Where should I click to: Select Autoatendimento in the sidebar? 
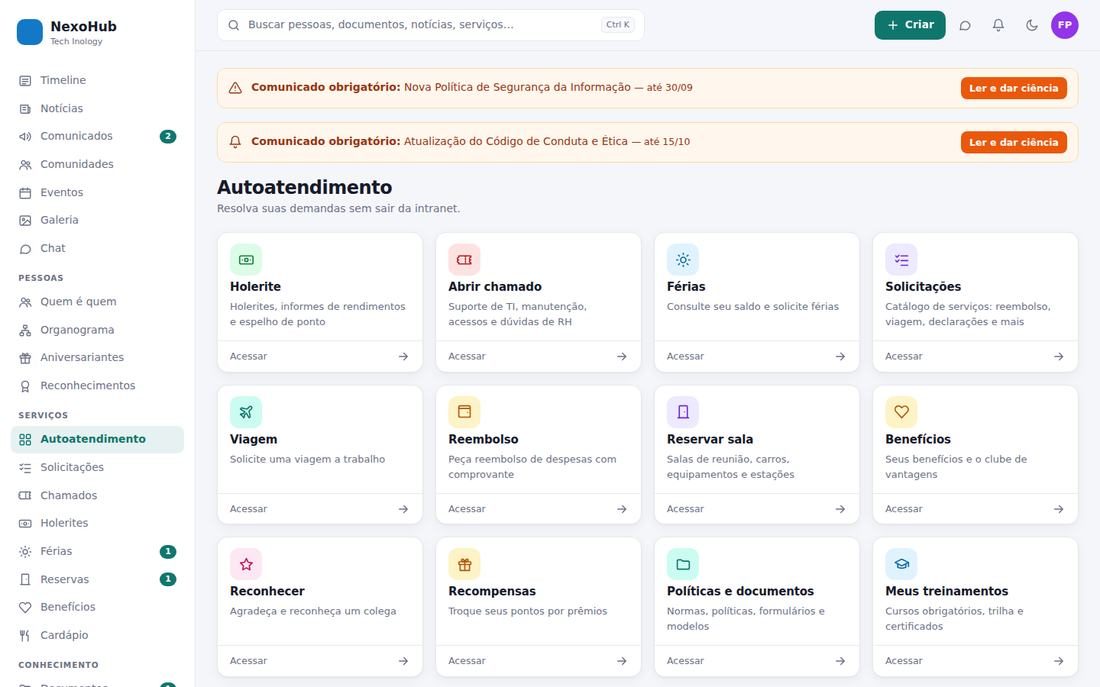[98, 439]
